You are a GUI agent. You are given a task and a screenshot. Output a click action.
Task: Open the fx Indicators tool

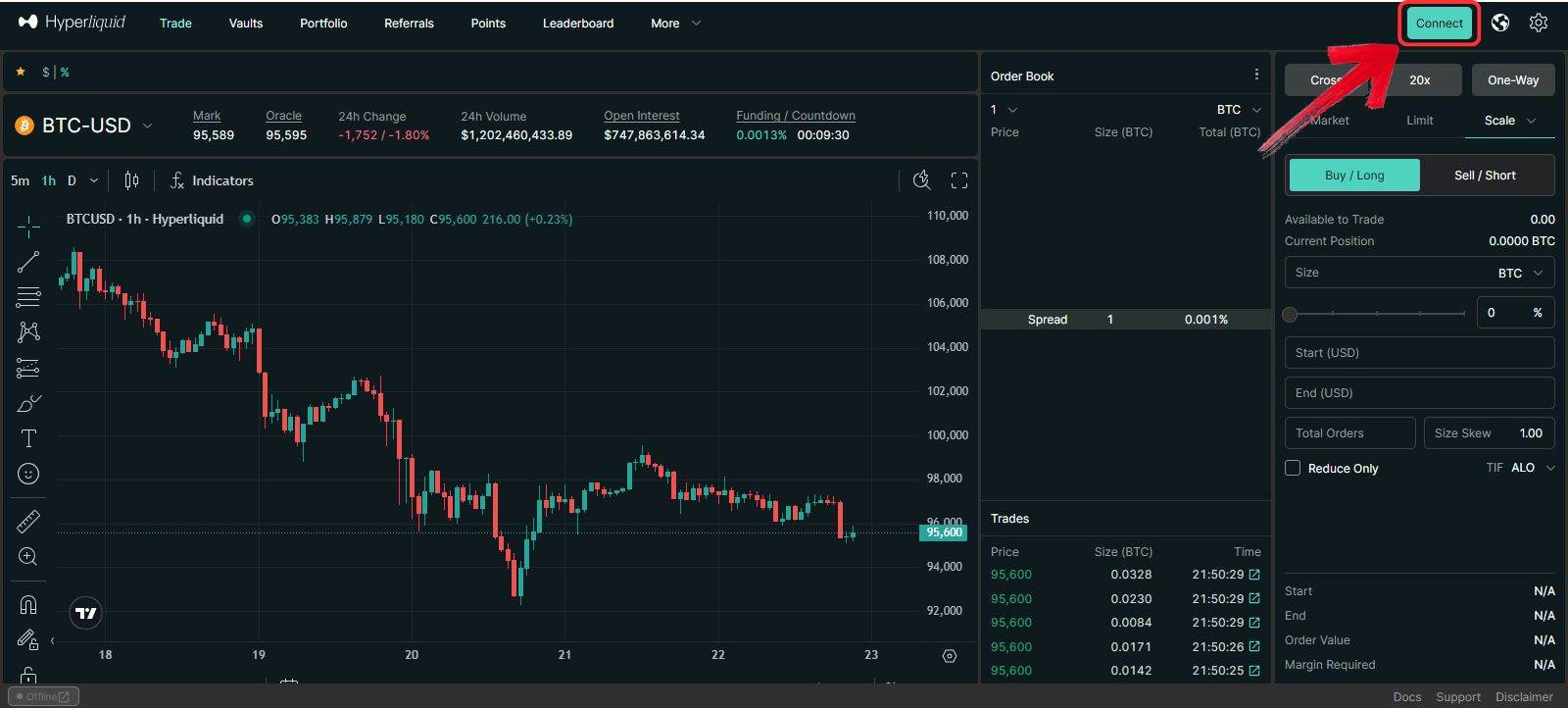tap(212, 180)
